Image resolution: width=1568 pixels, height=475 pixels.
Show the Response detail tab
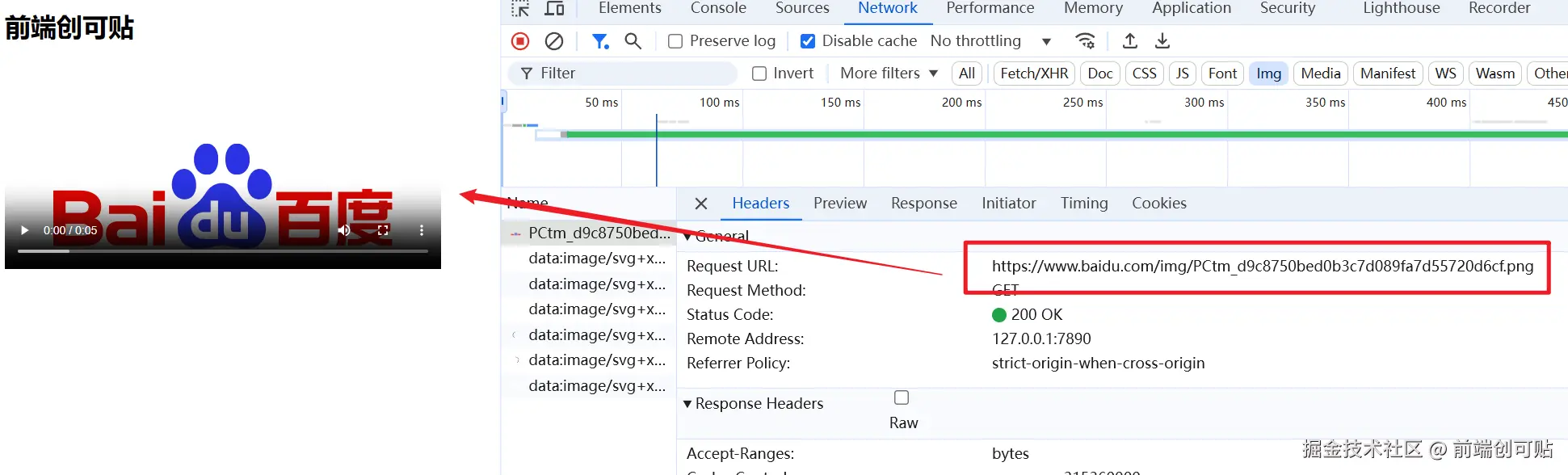point(924,204)
